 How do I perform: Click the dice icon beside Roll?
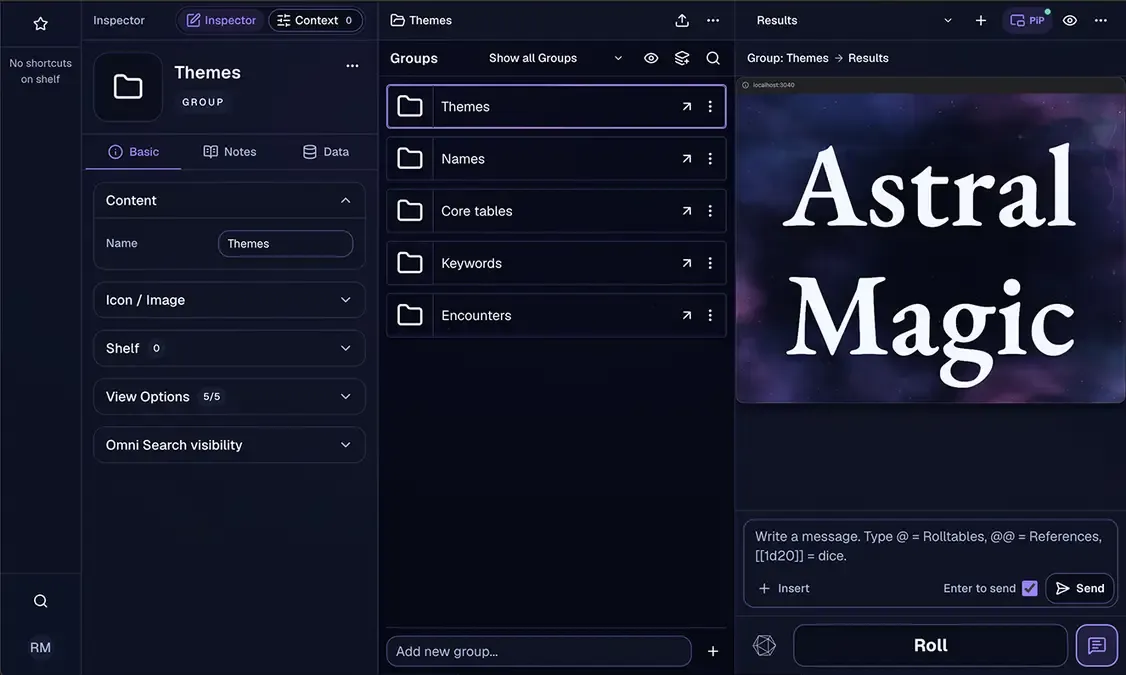pos(764,645)
